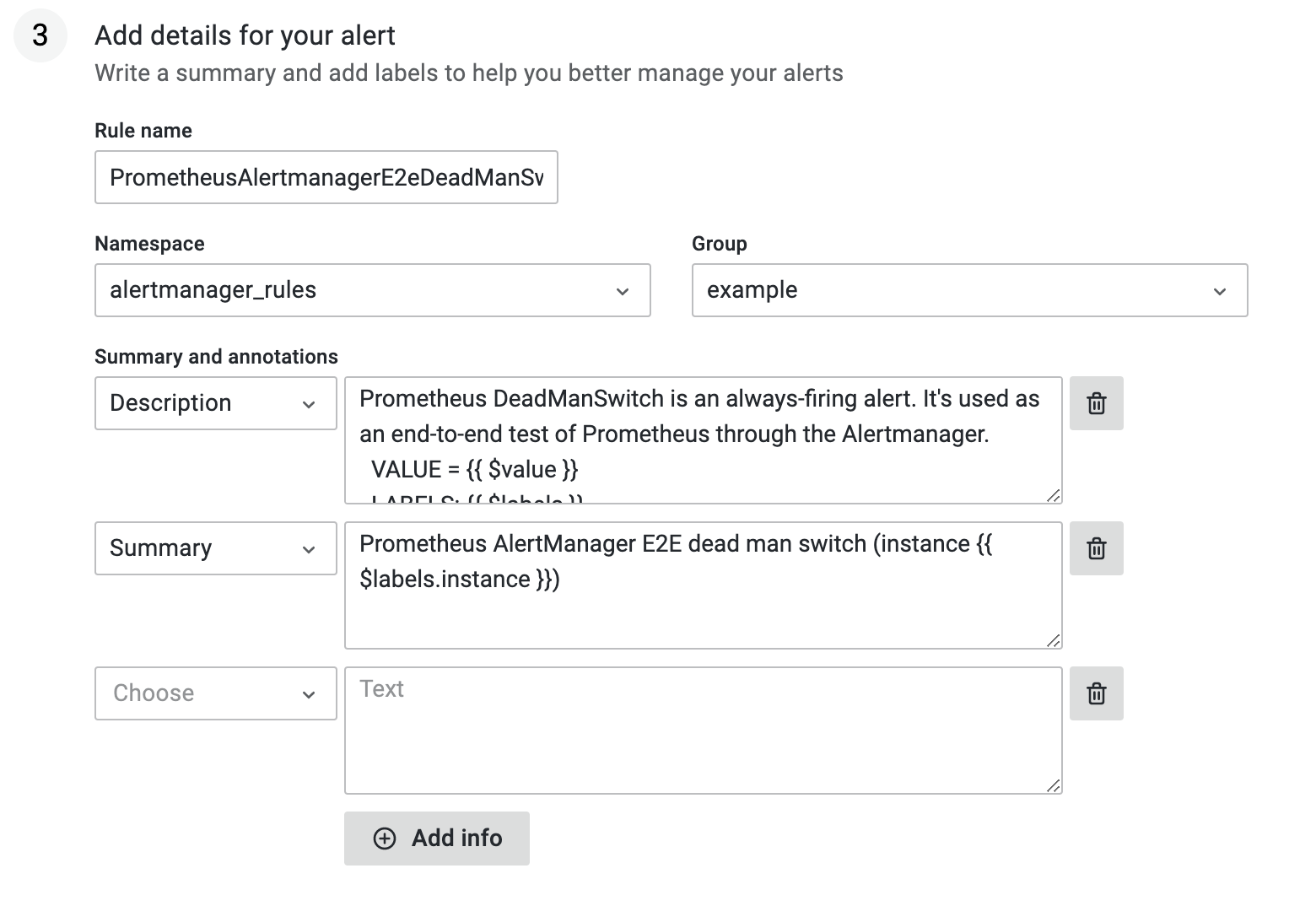Click the resize handle of the Summary textarea
1316x906 pixels.
pyautogui.click(x=1053, y=641)
